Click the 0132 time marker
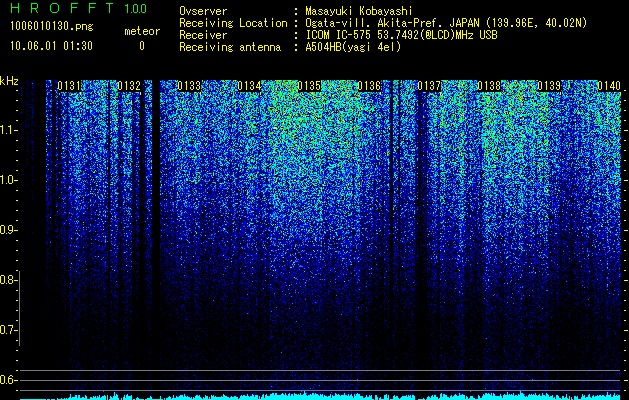 tap(129, 86)
